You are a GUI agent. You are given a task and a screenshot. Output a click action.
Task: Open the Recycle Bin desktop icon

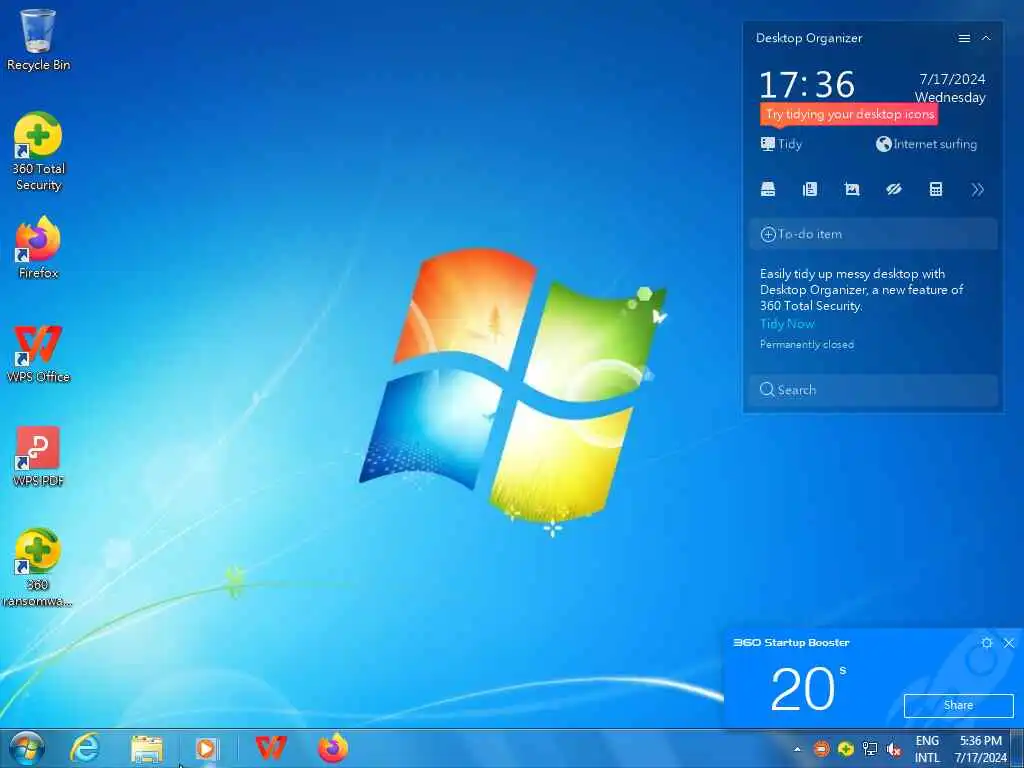(38, 39)
